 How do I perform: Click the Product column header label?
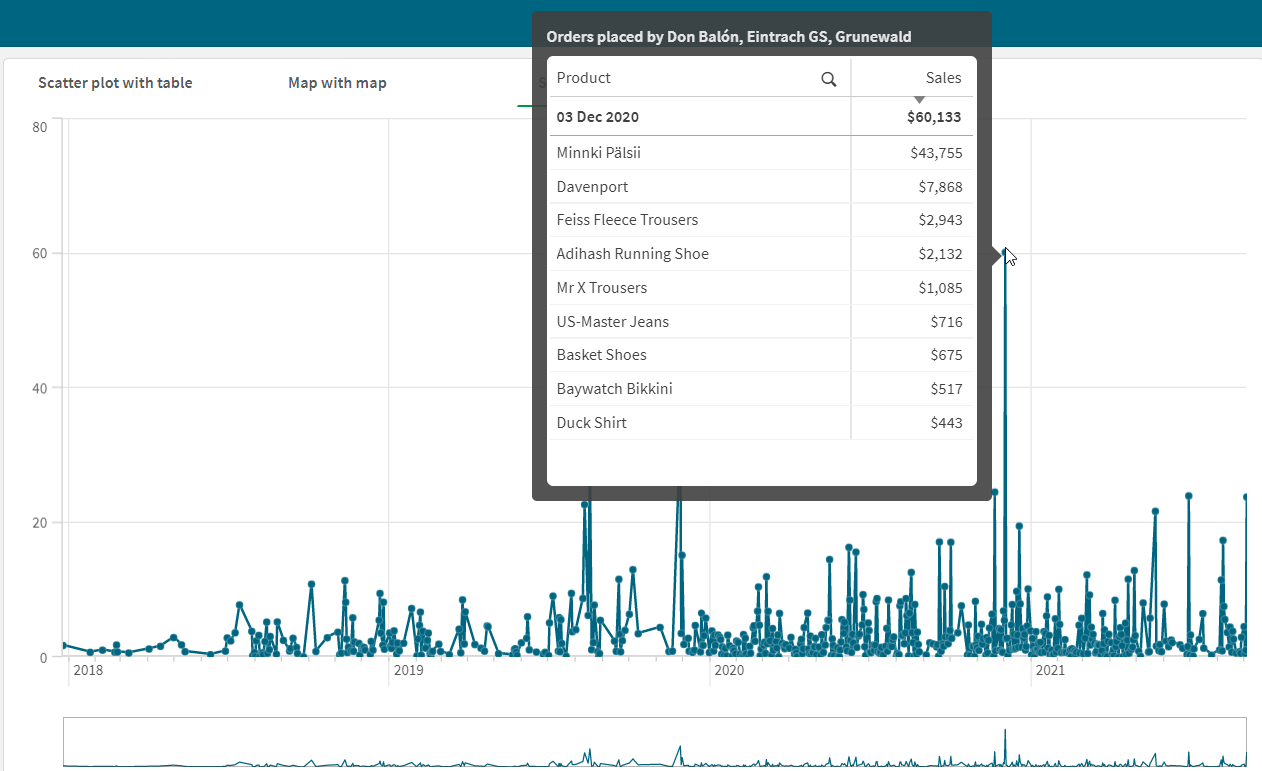pos(584,78)
